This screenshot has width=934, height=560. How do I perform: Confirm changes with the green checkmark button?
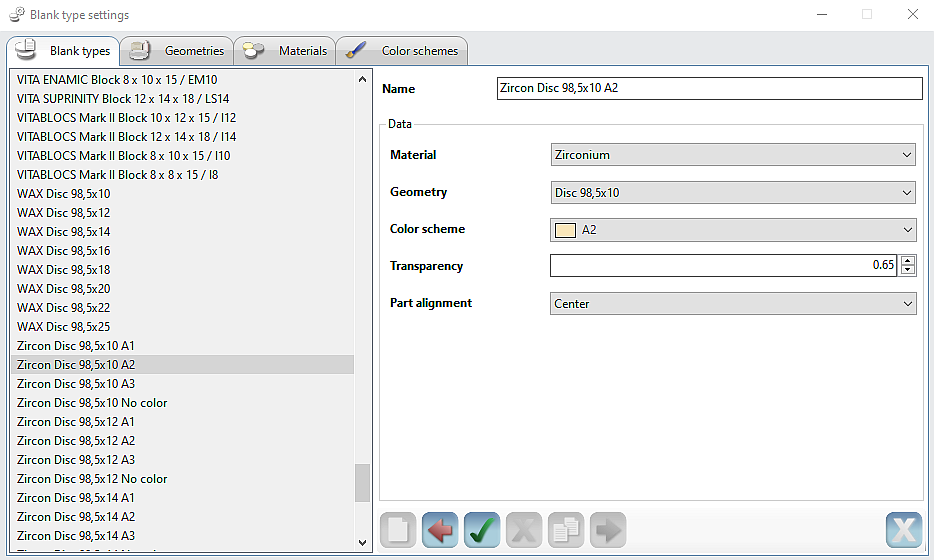482,530
